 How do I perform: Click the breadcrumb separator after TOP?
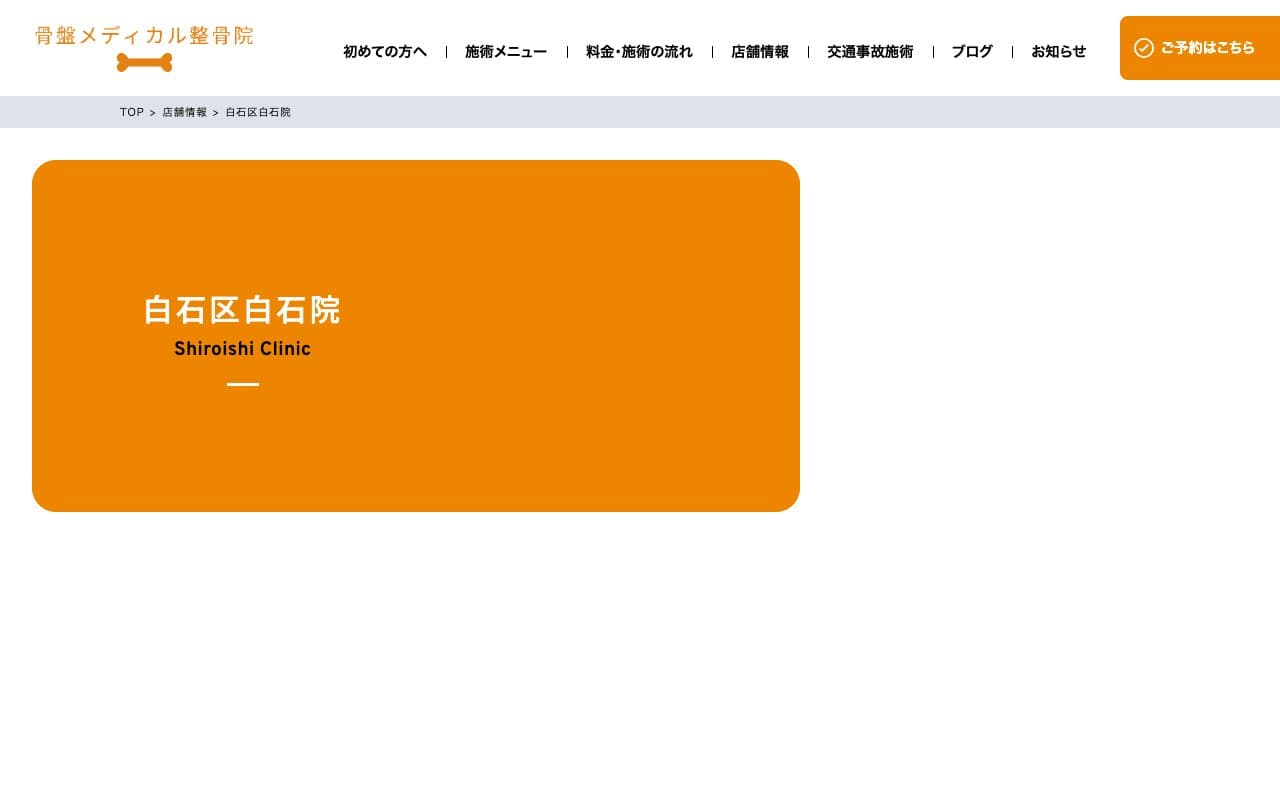pos(152,112)
